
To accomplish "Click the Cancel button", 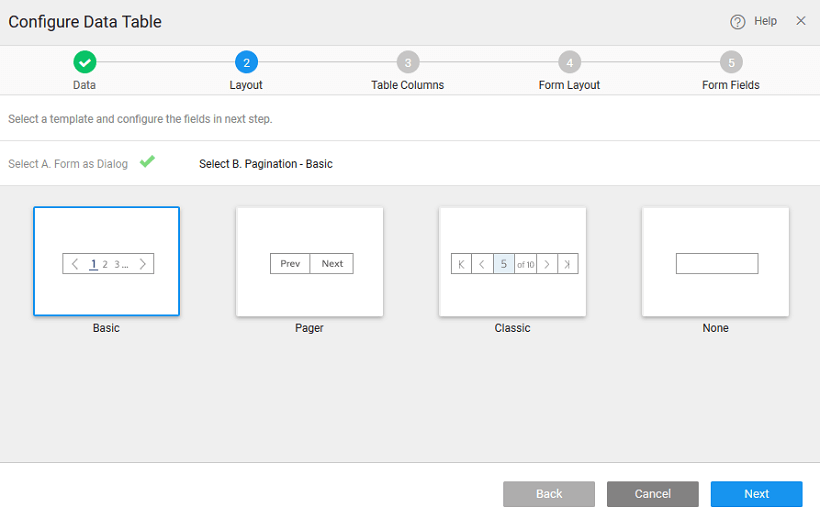I will coord(652,494).
